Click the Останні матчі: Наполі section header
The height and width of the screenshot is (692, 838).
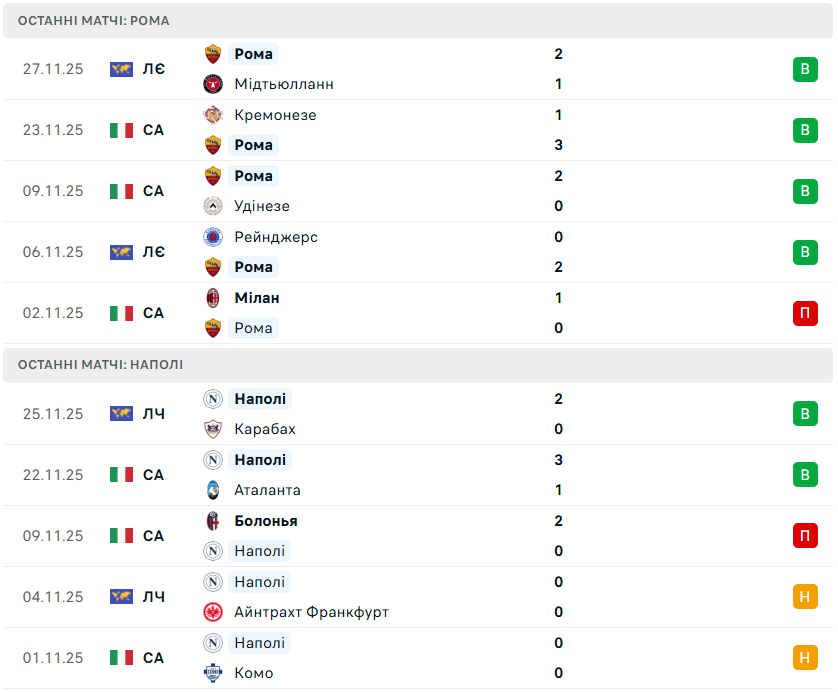(100, 365)
